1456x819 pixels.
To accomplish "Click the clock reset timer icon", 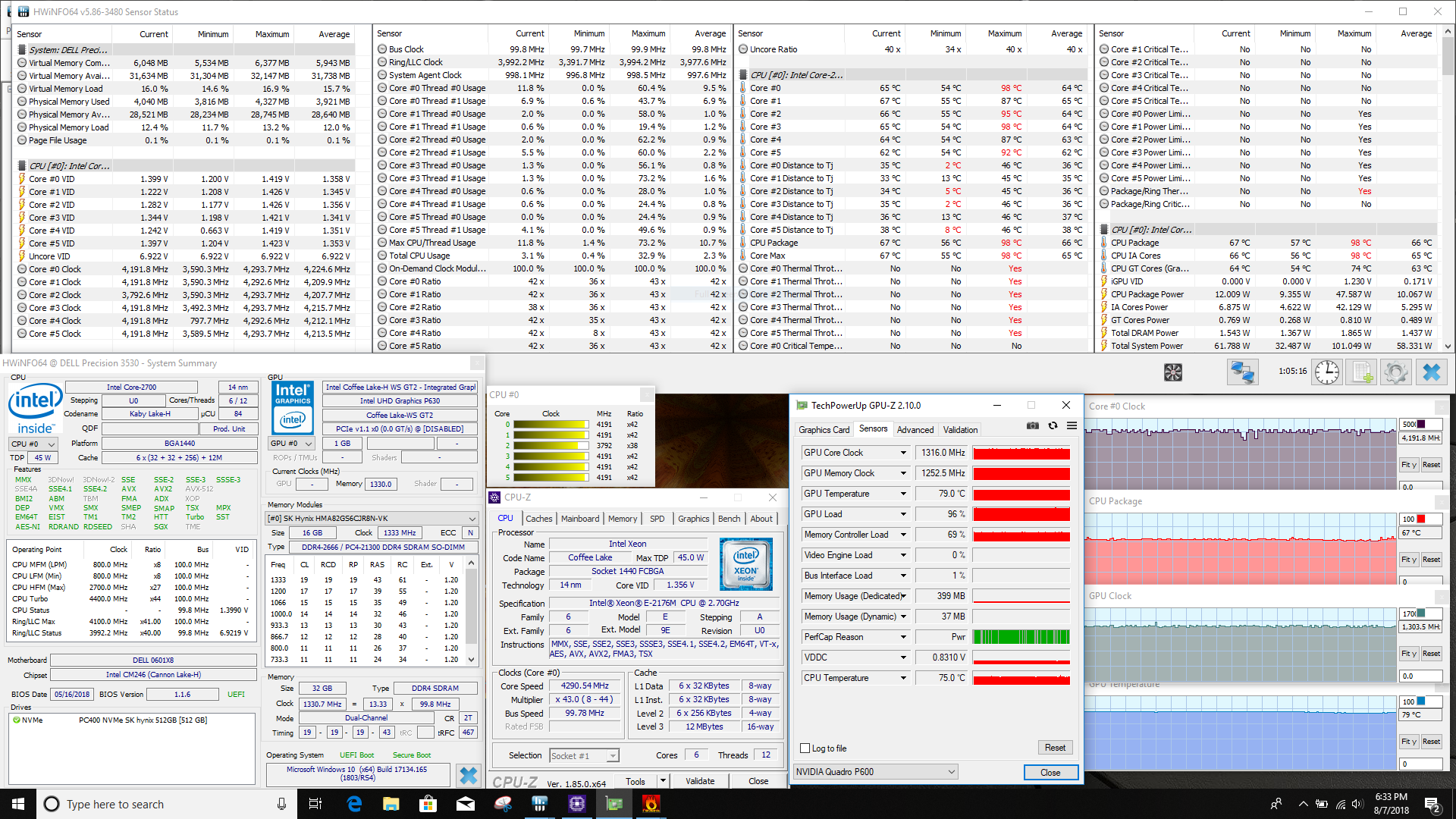I will click(1326, 372).
